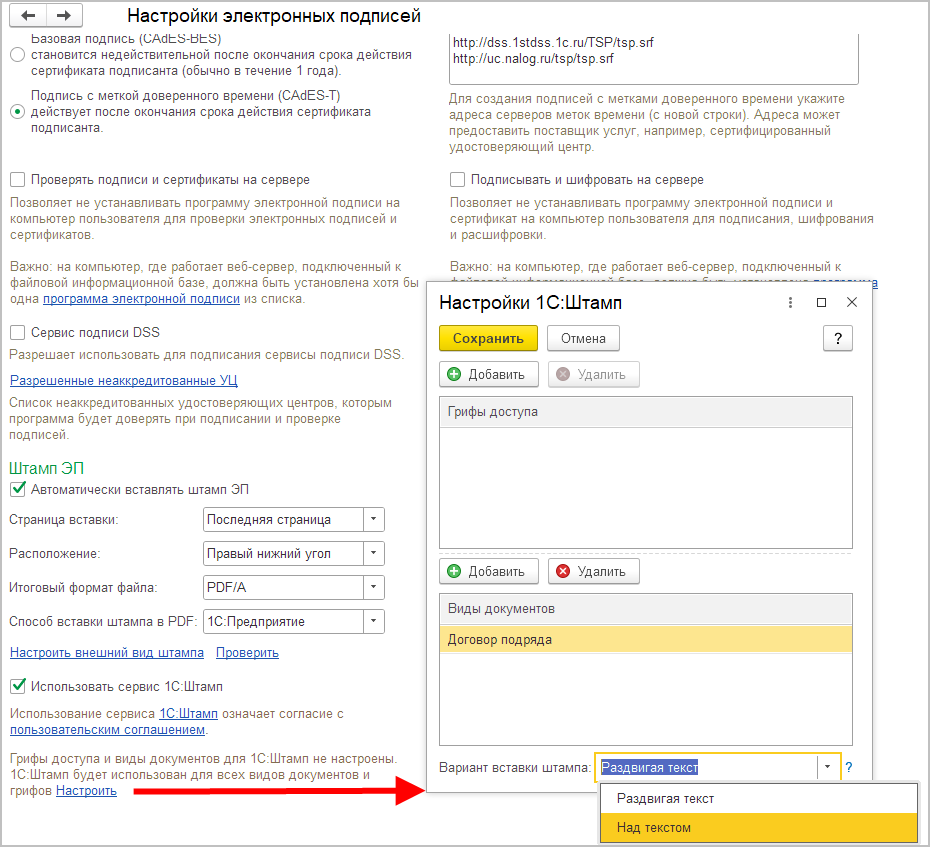
Task: Select the CAdES-T trusted timestamp signature option
Action: coord(18,112)
